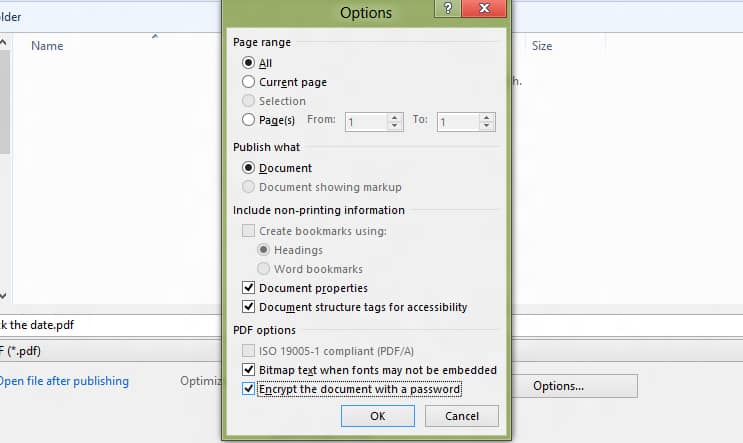Uncheck Document properties checkbox
This screenshot has width=743, height=443.
[x=249, y=288]
